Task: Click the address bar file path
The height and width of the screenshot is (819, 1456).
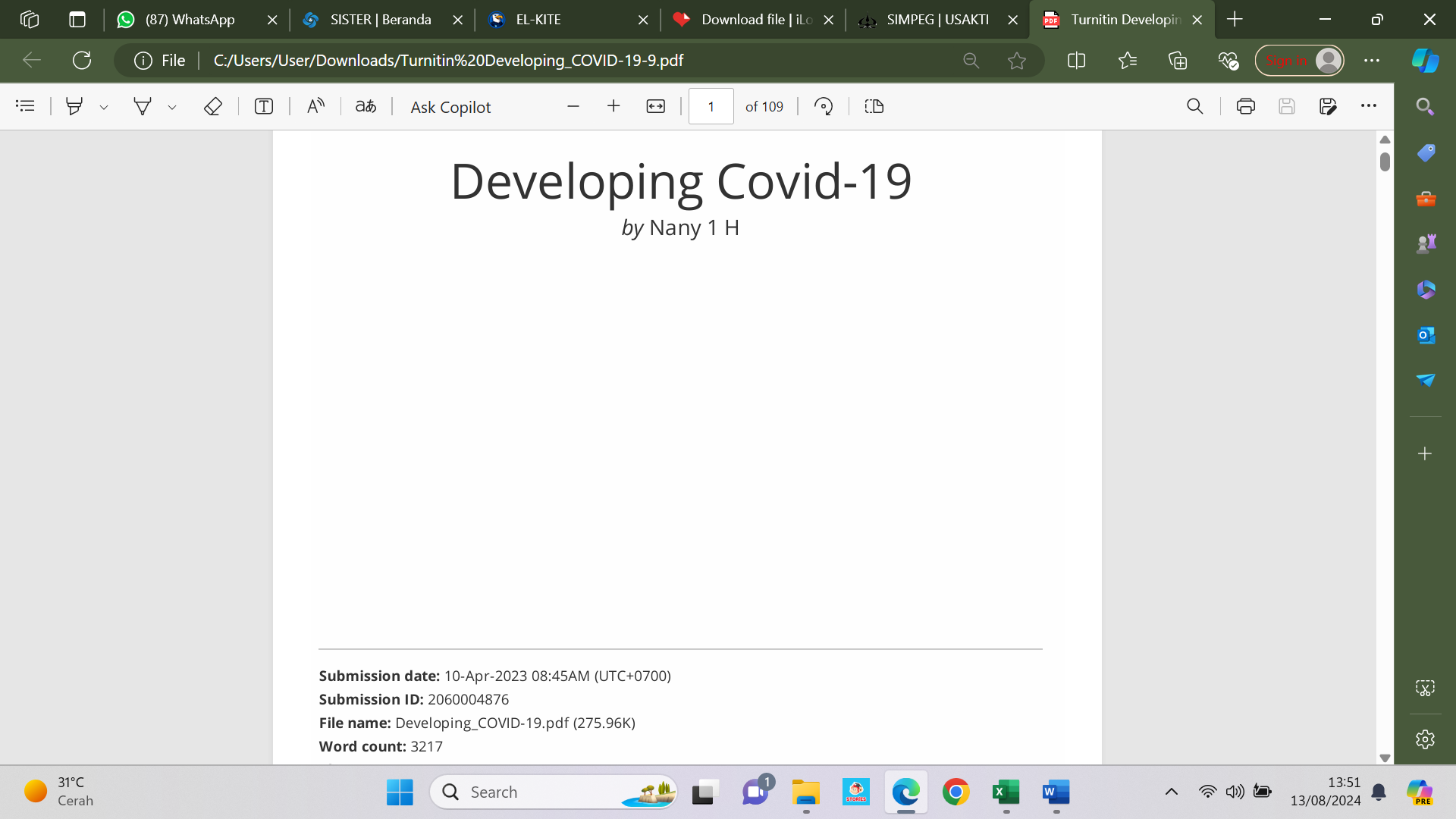Action: [x=448, y=61]
